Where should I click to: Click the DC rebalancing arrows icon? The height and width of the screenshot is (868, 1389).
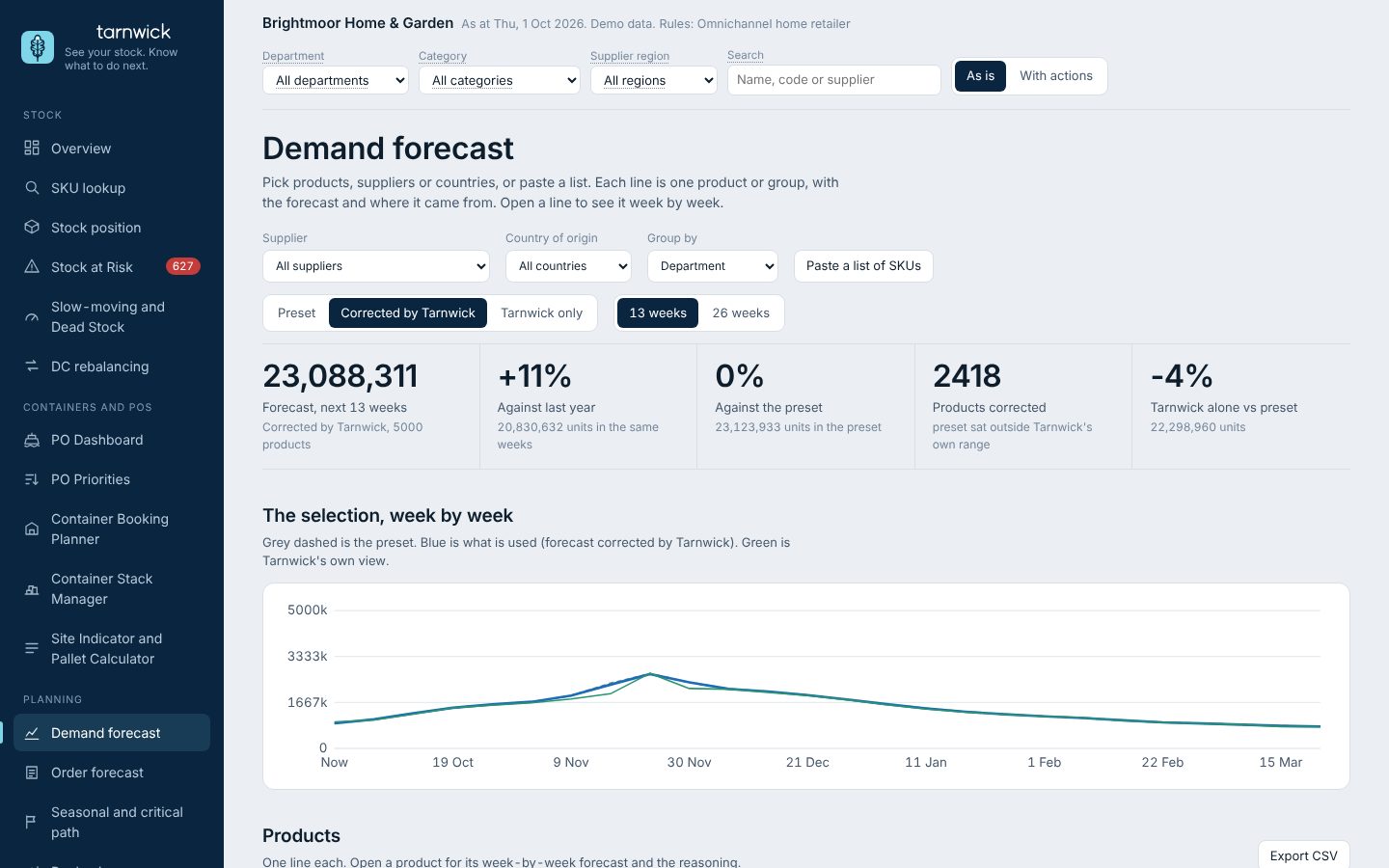(x=32, y=366)
